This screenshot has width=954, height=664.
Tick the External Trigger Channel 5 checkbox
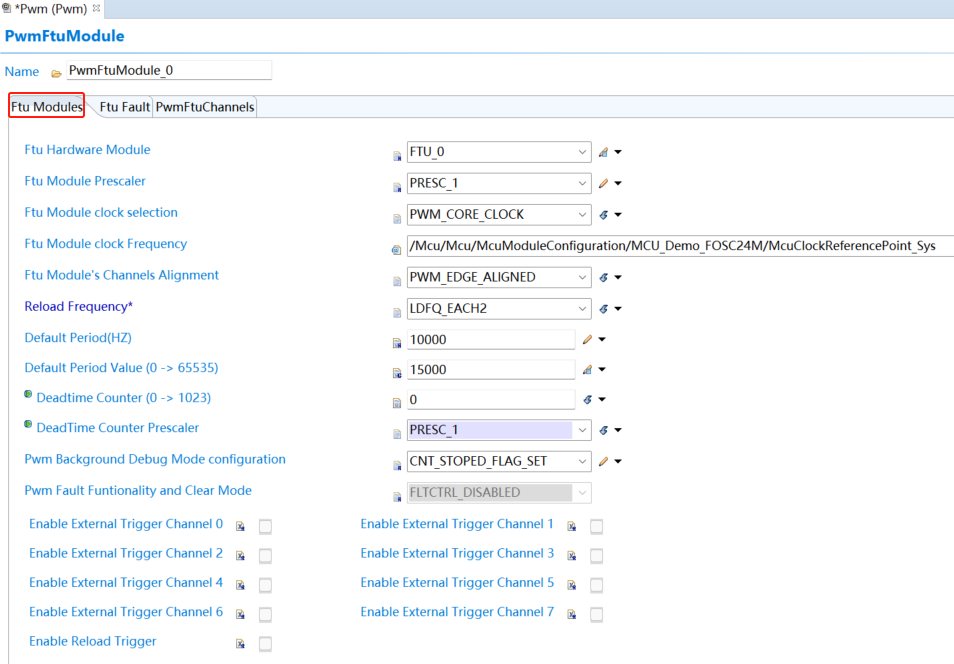coord(596,585)
